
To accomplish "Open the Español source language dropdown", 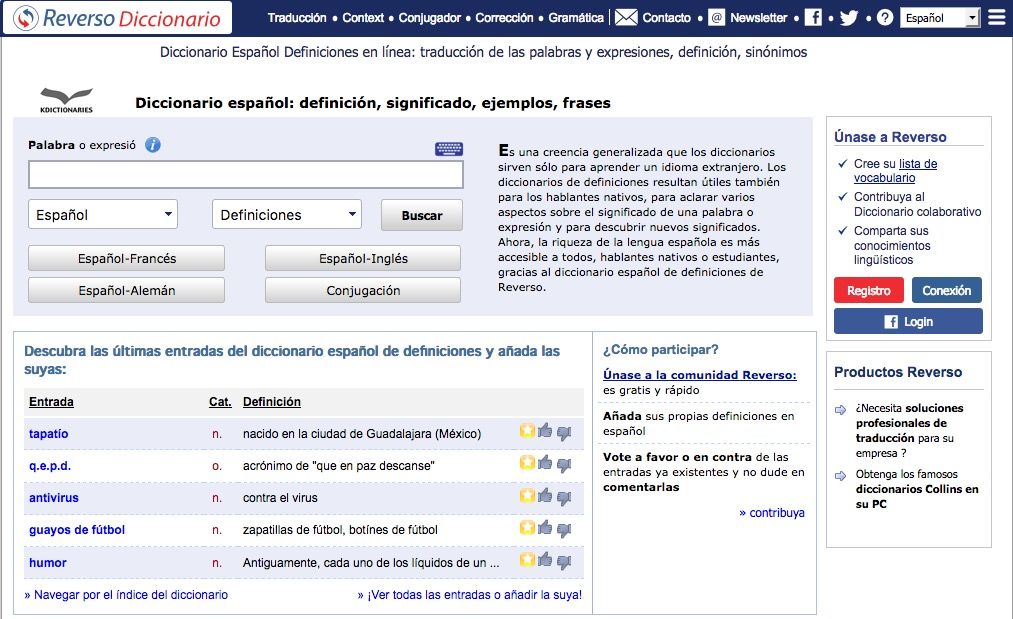I will click(x=102, y=214).
